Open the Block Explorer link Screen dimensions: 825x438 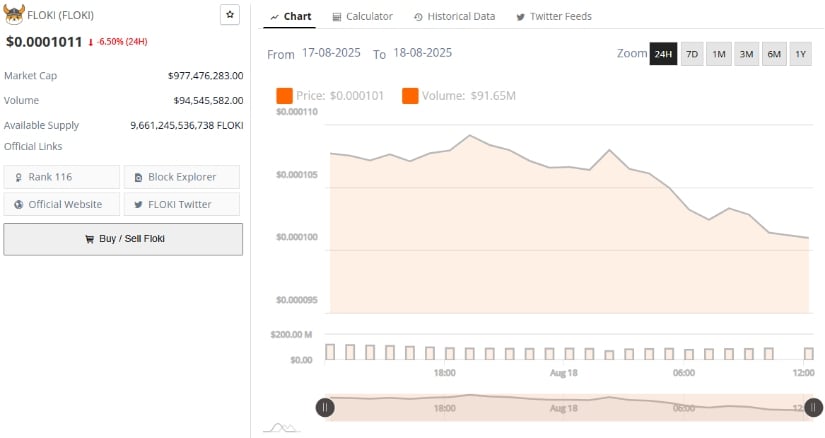[182, 177]
